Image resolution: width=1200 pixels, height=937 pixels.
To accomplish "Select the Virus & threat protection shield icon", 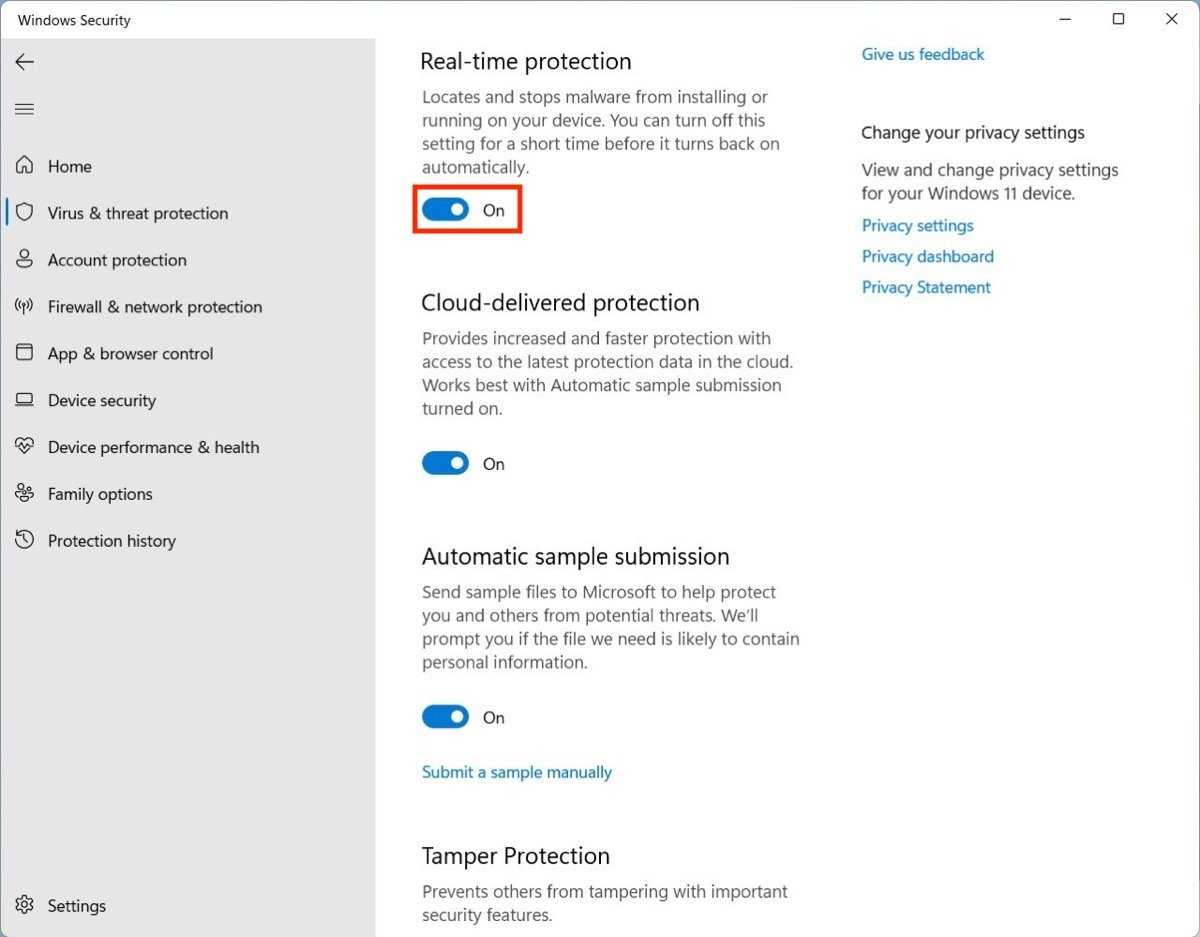I will click(25, 213).
